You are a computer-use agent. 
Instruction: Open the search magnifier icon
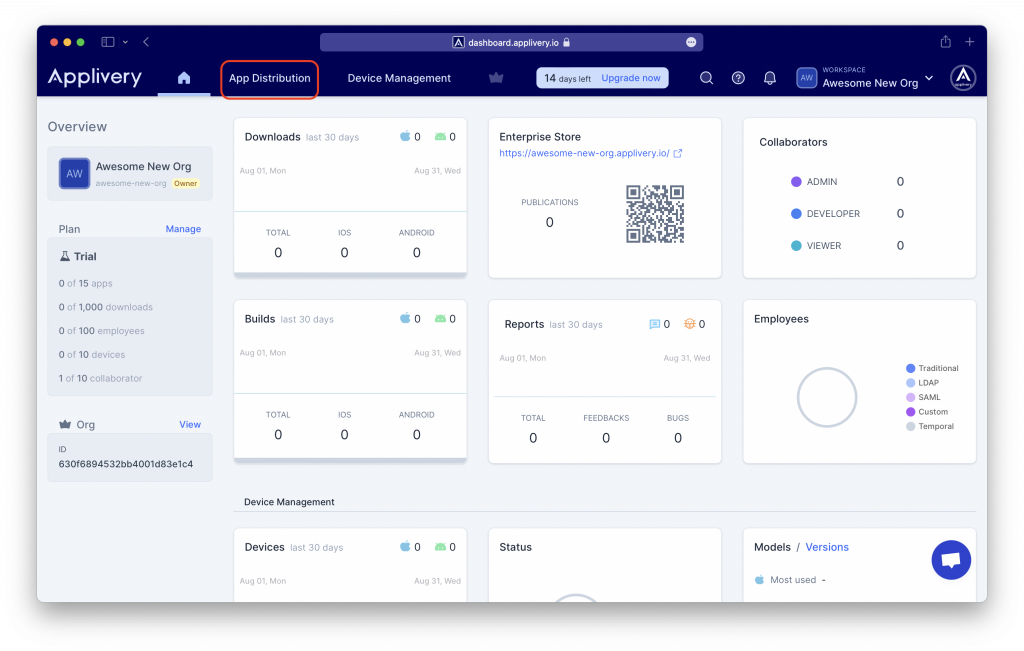click(706, 78)
